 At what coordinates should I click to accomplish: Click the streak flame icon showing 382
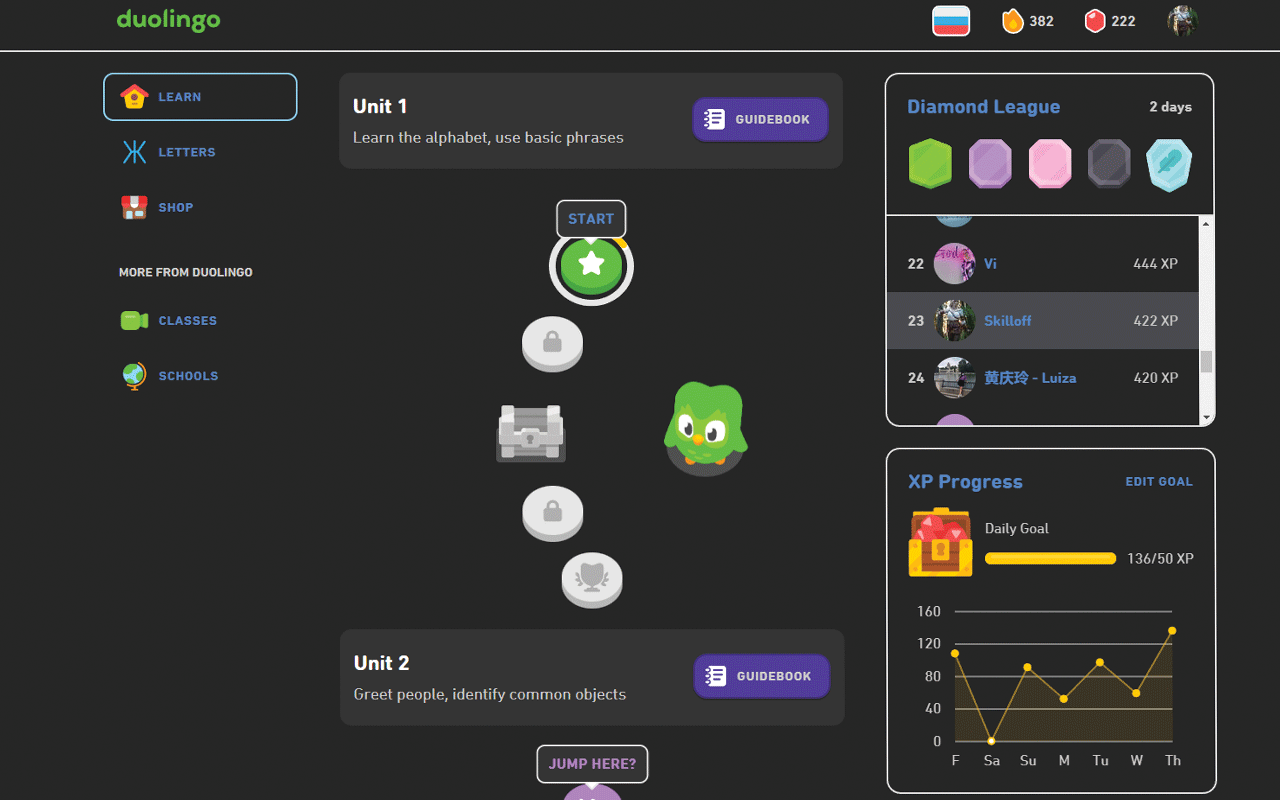tap(1013, 21)
